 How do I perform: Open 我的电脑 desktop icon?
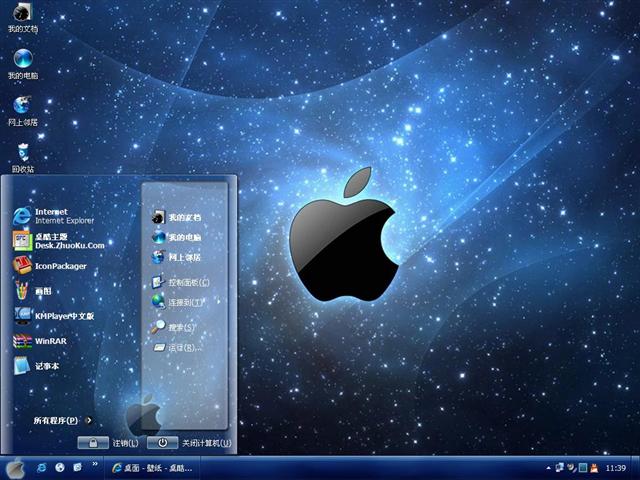pyautogui.click(x=23, y=64)
